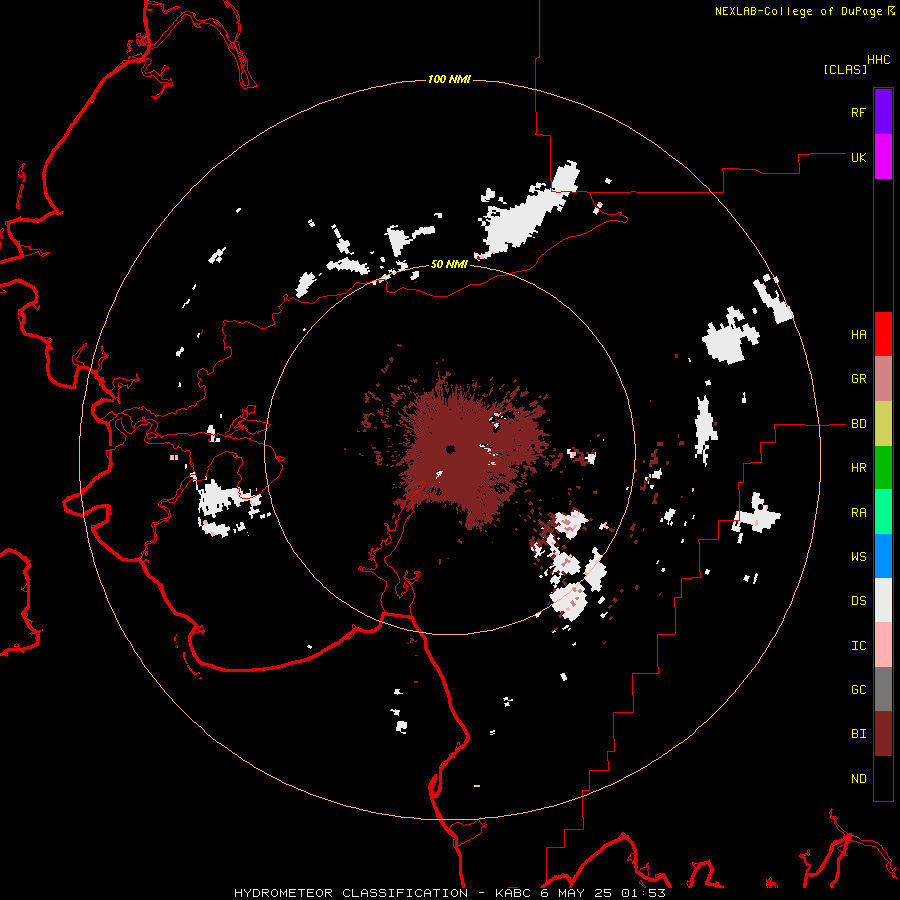Click the 'HHC' product code text
900x900 pixels.
pyautogui.click(x=879, y=60)
